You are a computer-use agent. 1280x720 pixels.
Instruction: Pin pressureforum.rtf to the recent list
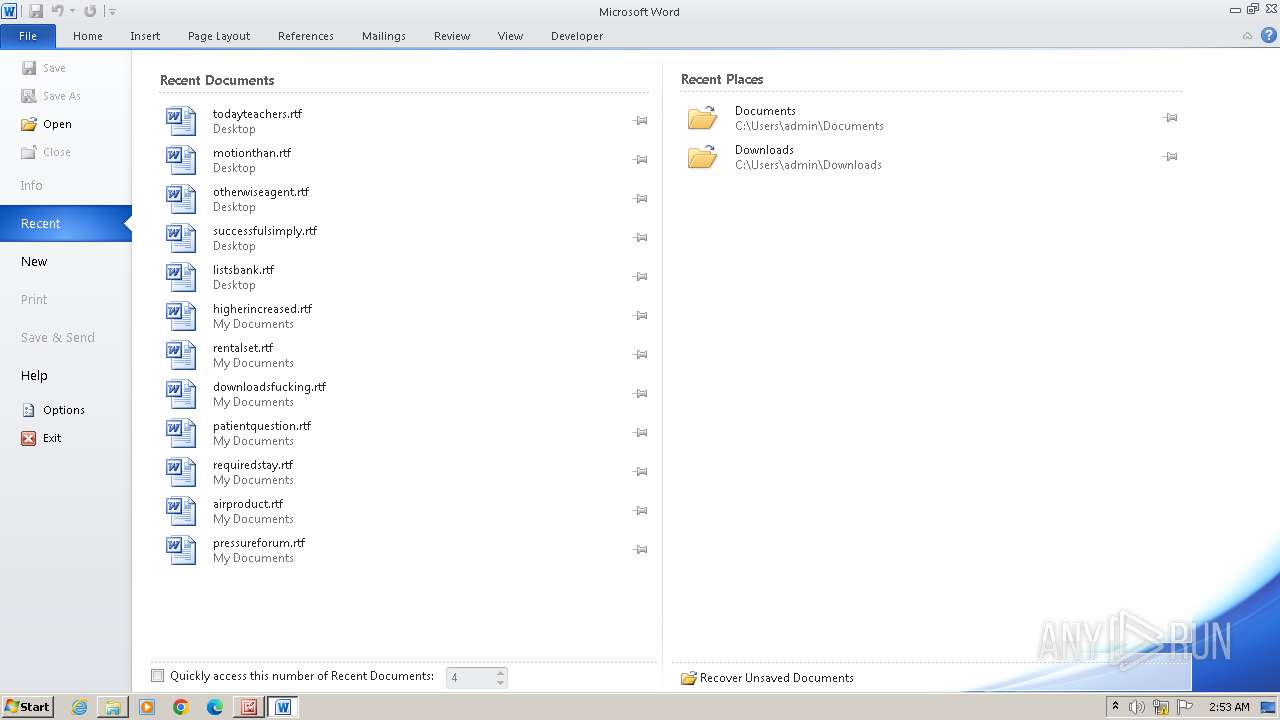coord(640,550)
